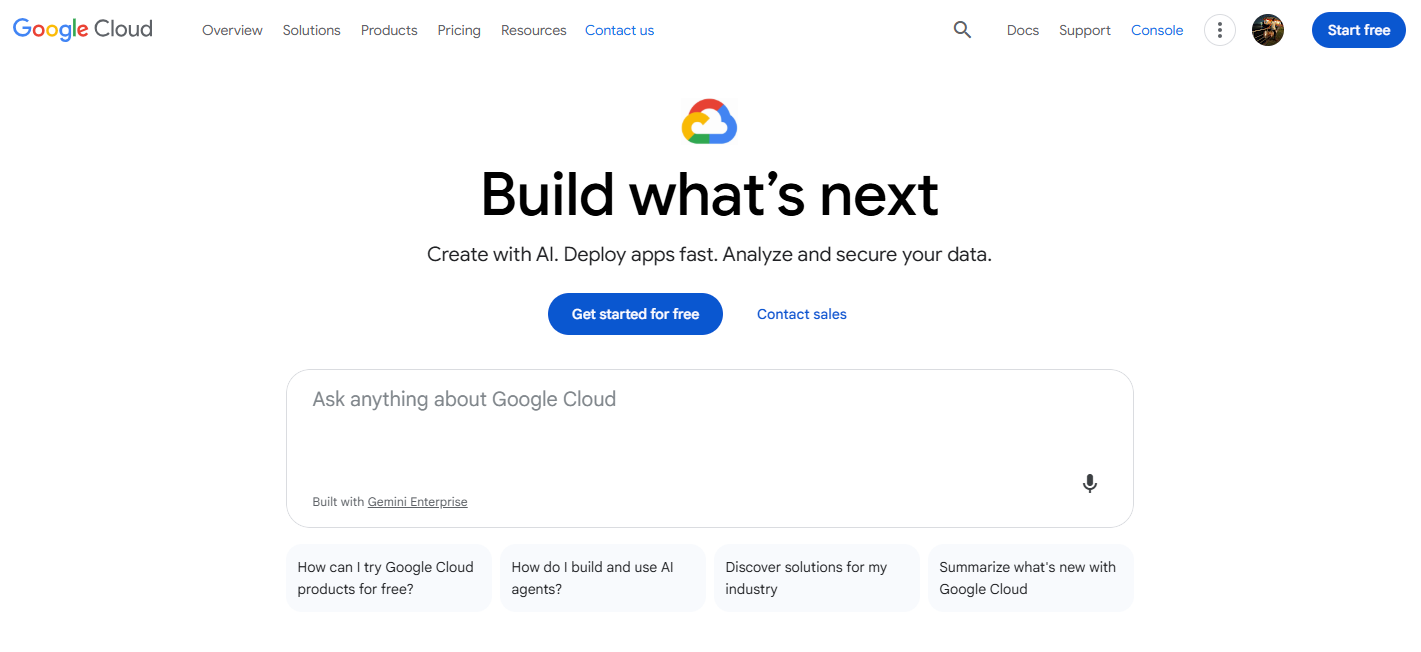Viewport: 1421px width, 652px height.
Task: Select the Contact sales link
Action: (801, 314)
